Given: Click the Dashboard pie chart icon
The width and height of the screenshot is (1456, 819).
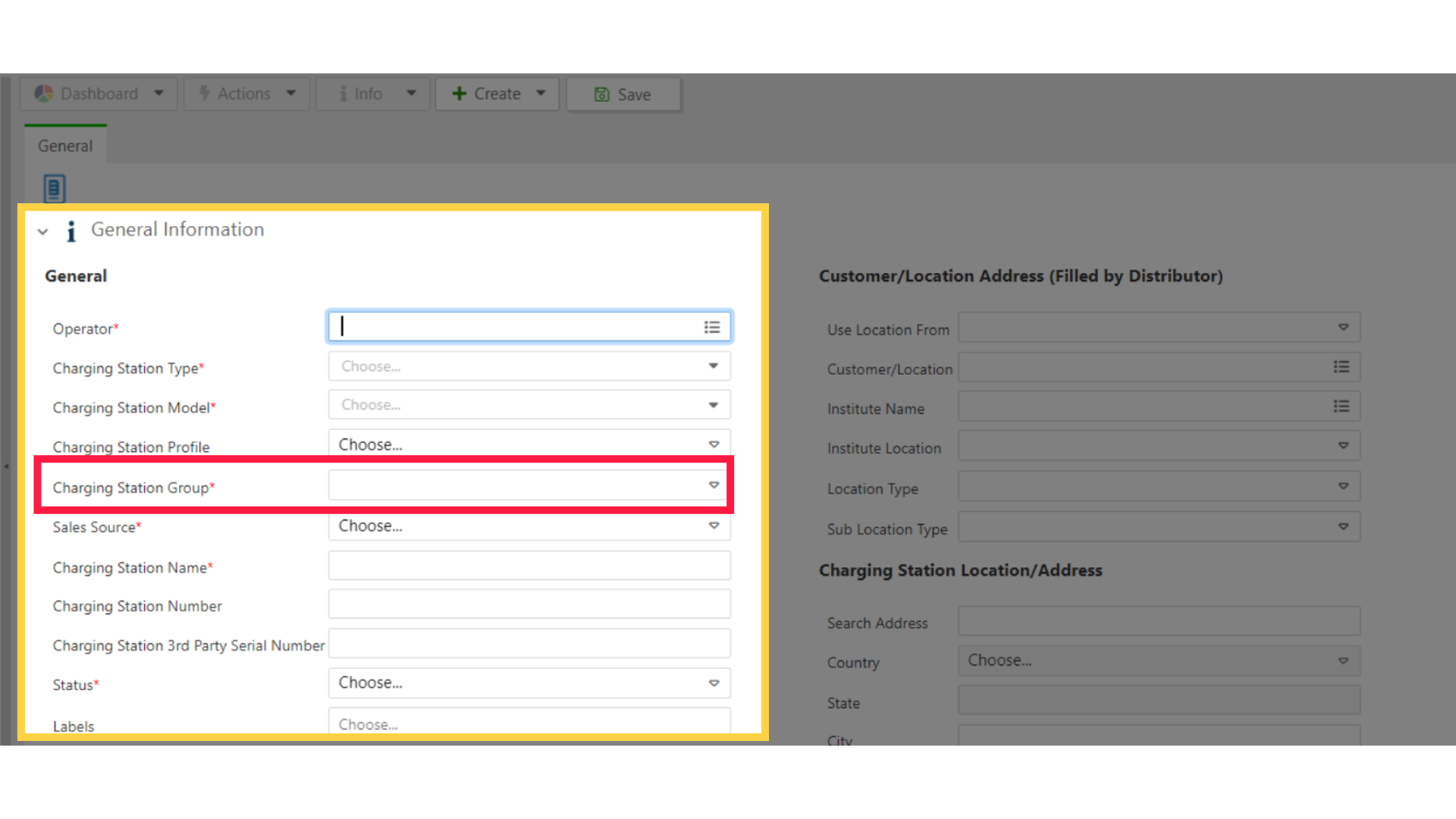Looking at the screenshot, I should (x=44, y=93).
